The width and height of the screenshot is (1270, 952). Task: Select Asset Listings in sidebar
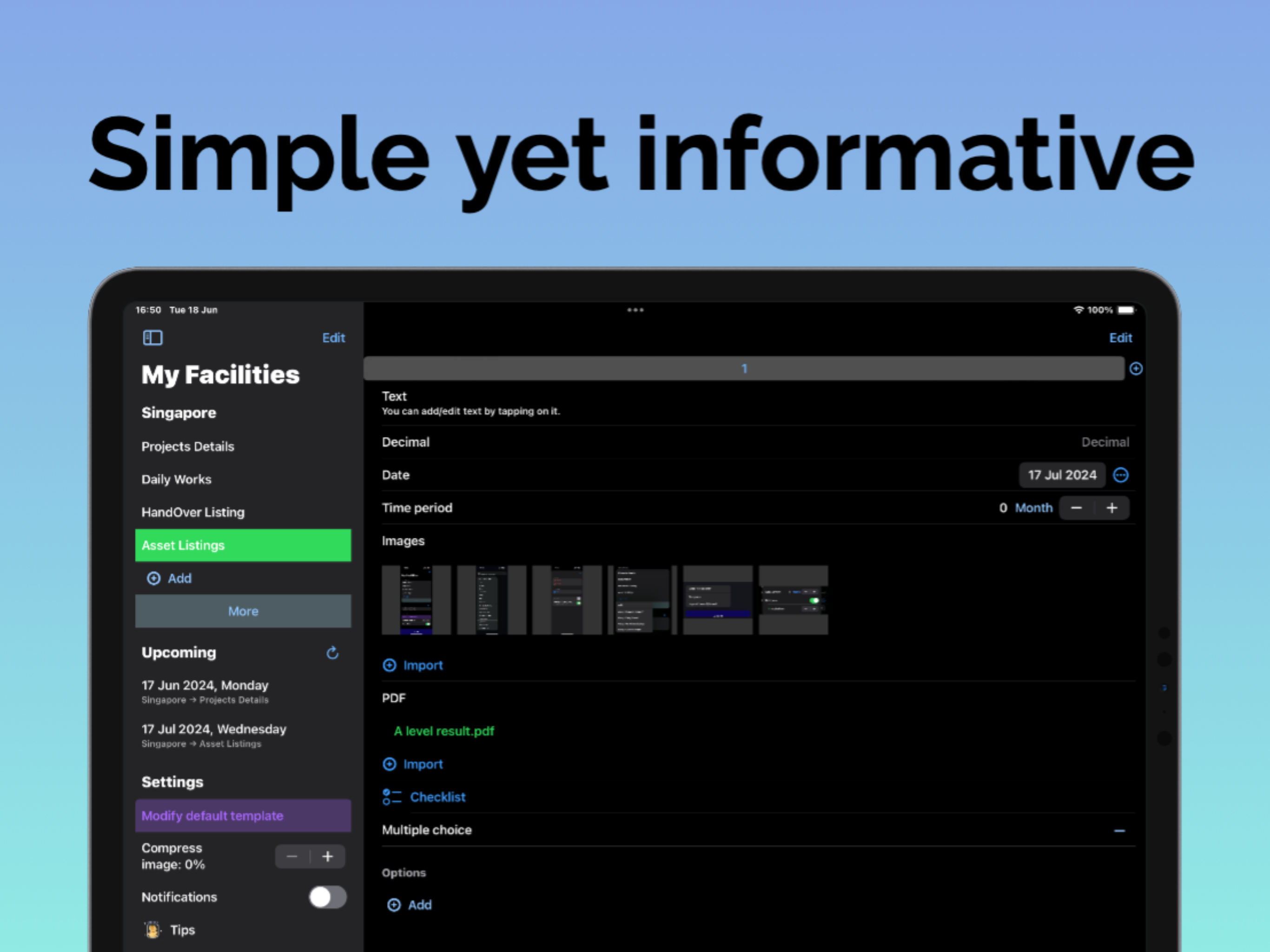pyautogui.click(x=243, y=545)
